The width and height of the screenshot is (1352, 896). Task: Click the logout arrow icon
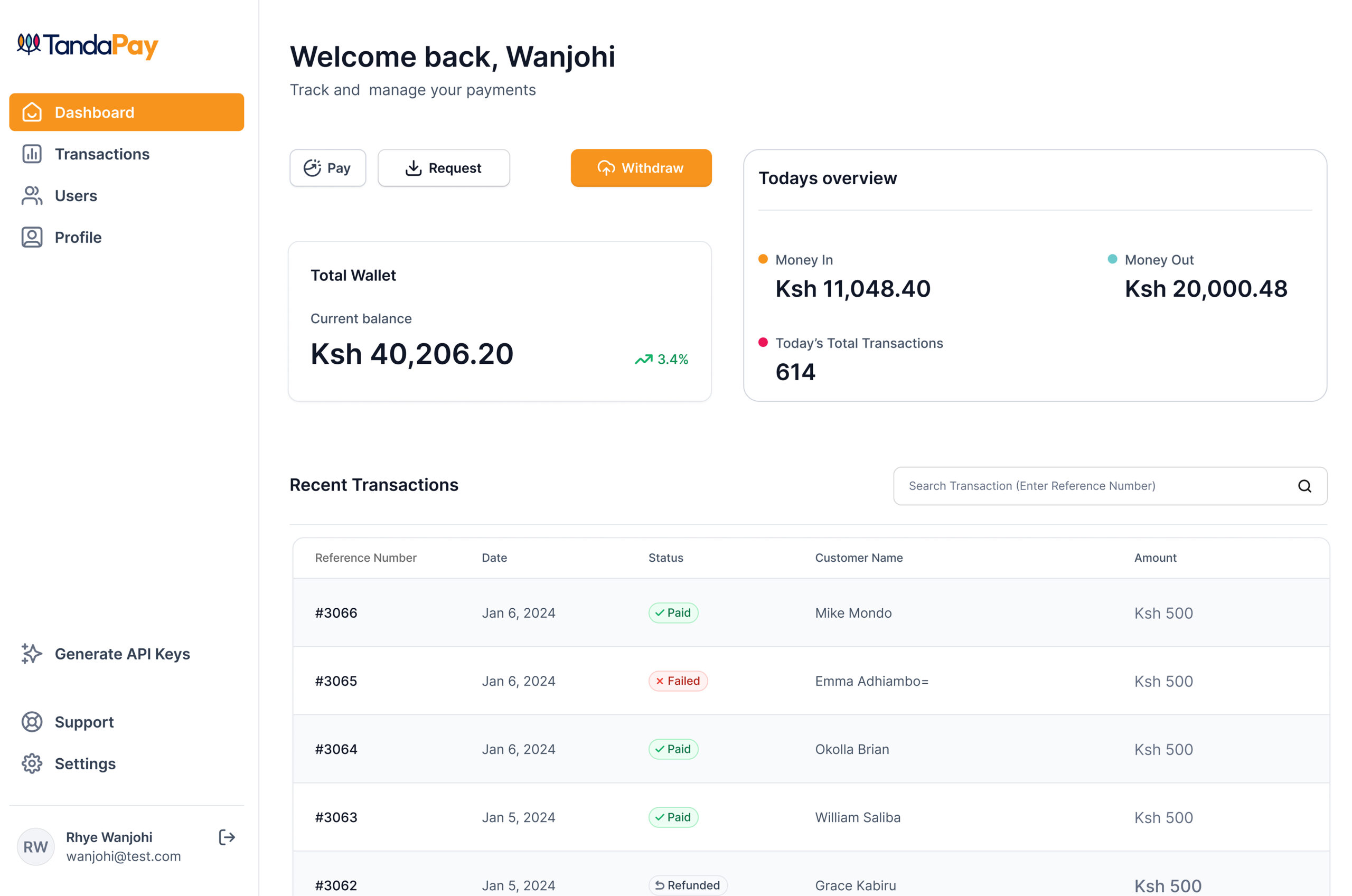(227, 837)
